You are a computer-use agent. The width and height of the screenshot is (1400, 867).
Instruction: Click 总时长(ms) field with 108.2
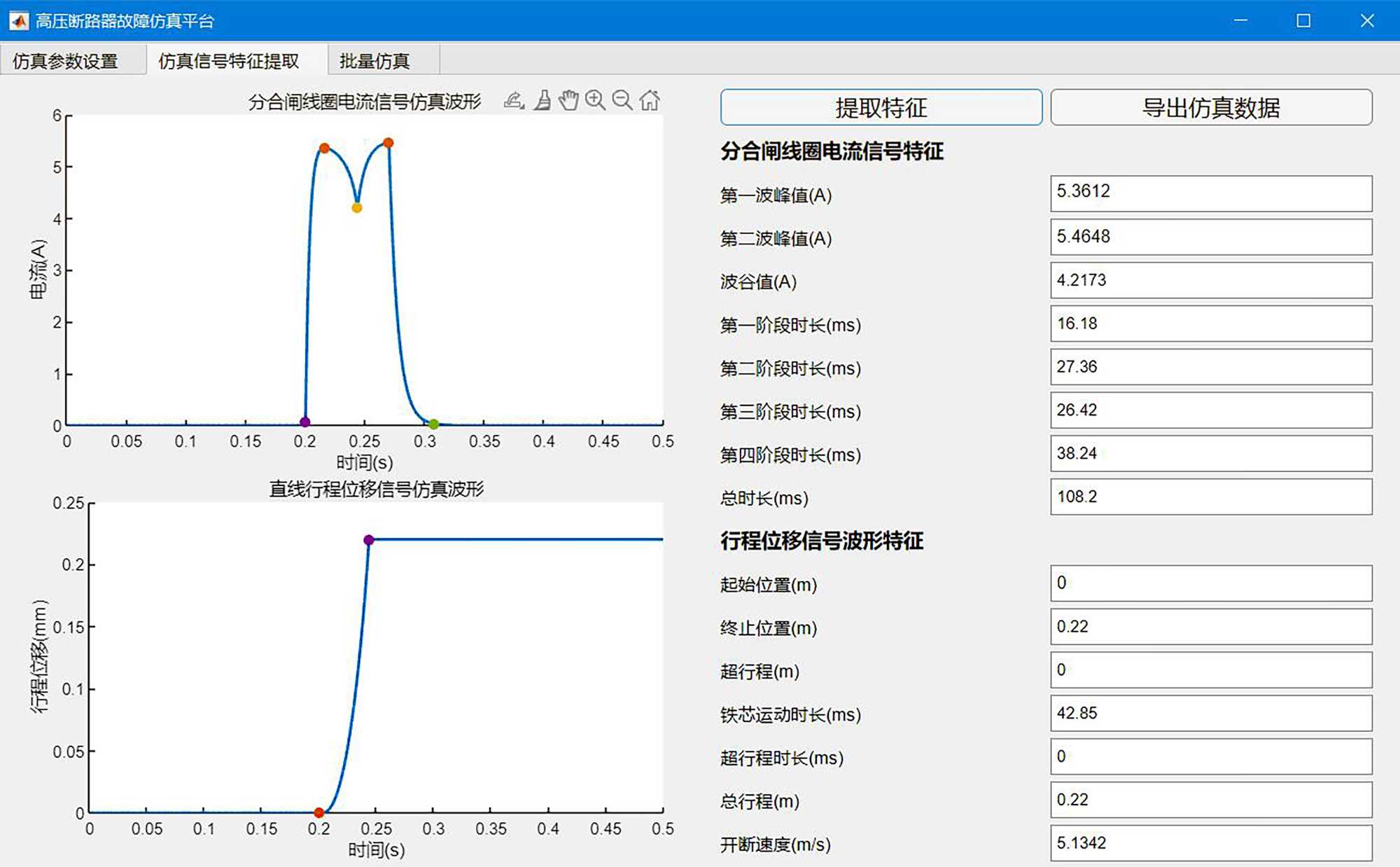[1211, 497]
